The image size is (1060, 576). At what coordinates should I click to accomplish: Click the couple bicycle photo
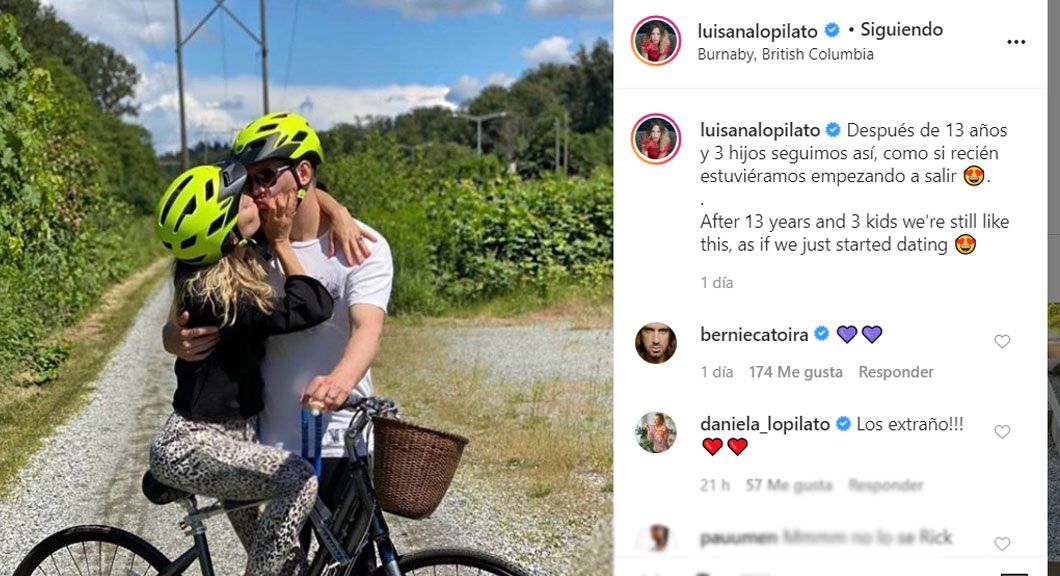coord(306,288)
